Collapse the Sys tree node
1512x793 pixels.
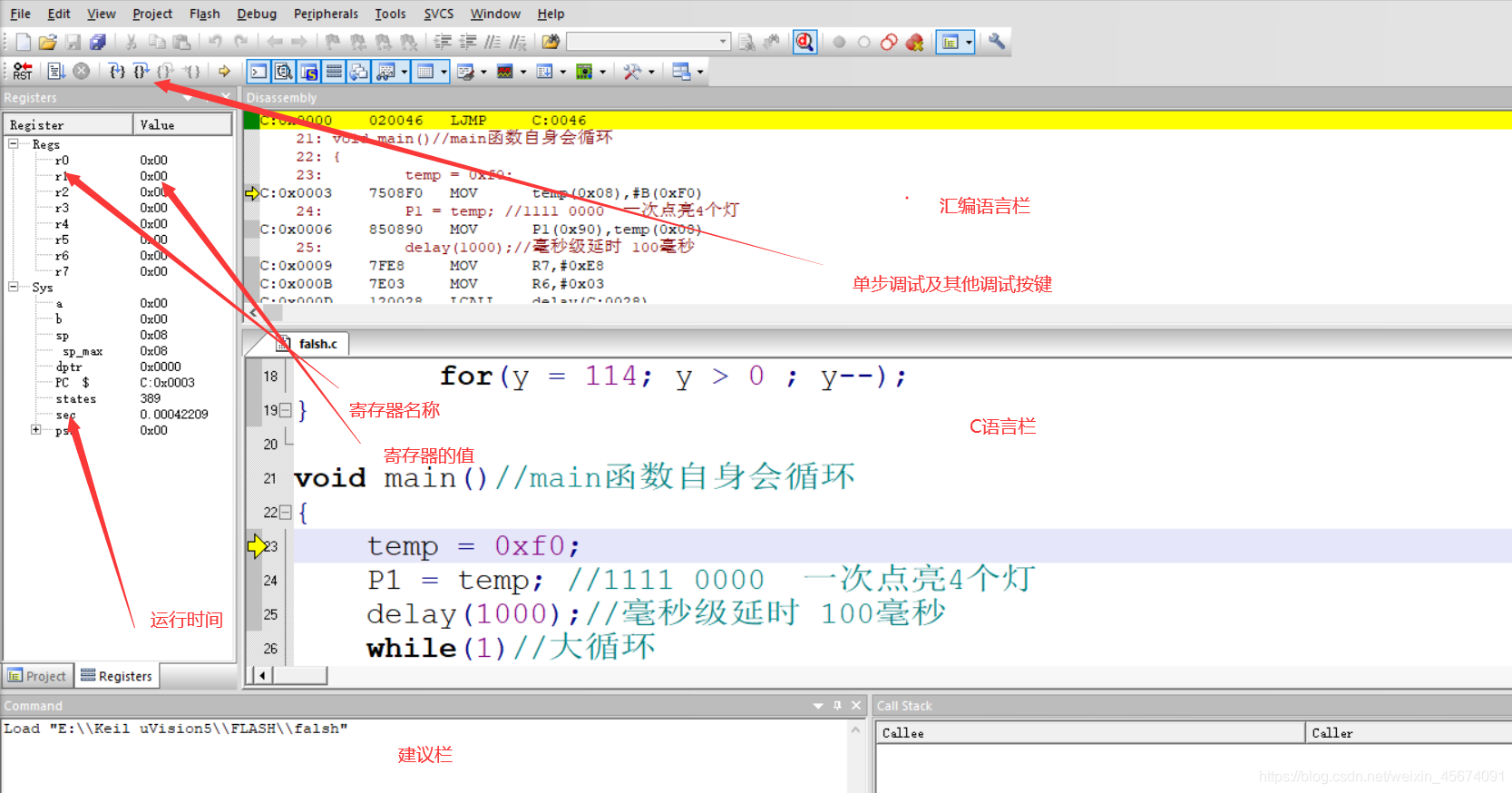[x=14, y=287]
